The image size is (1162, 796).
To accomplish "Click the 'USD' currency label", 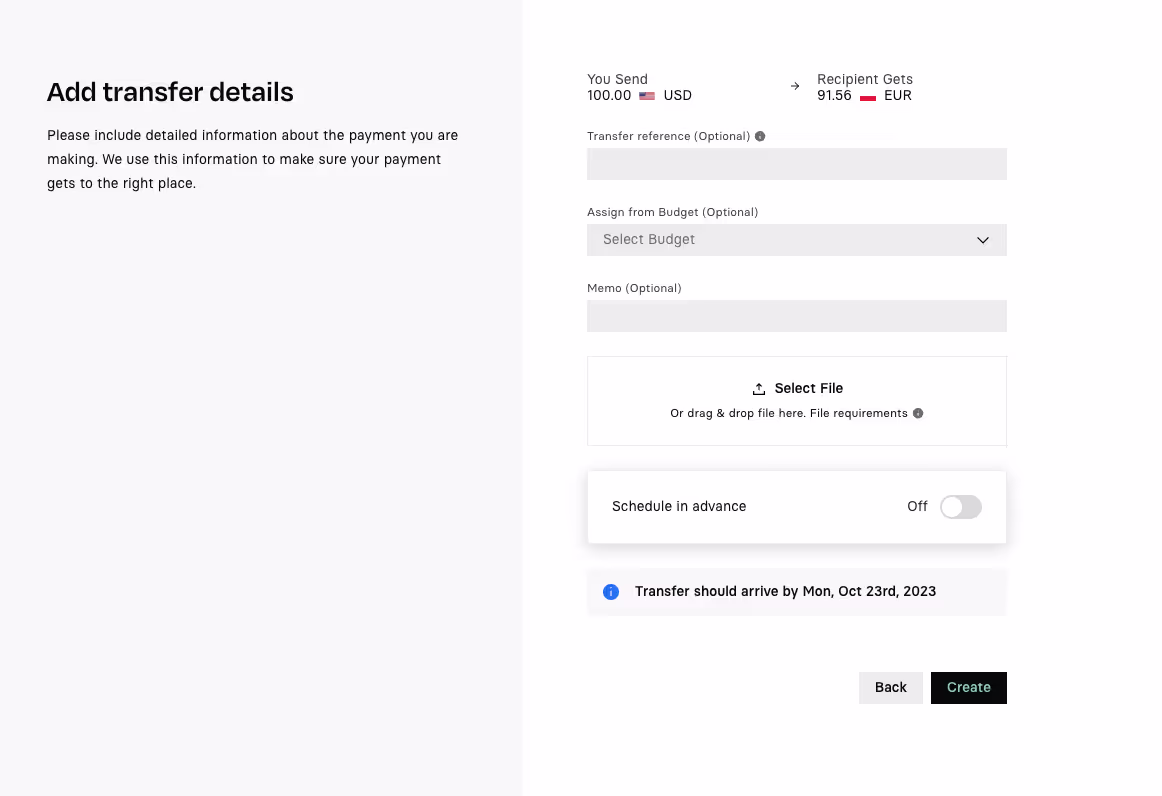I will coord(677,96).
